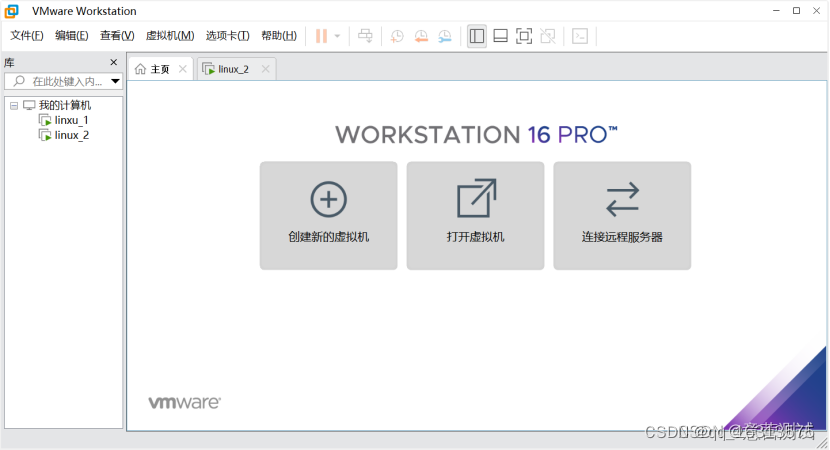Viewport: 830px width, 450px height.
Task: Select the linux_2 virtual machine in library
Action: coord(71,135)
